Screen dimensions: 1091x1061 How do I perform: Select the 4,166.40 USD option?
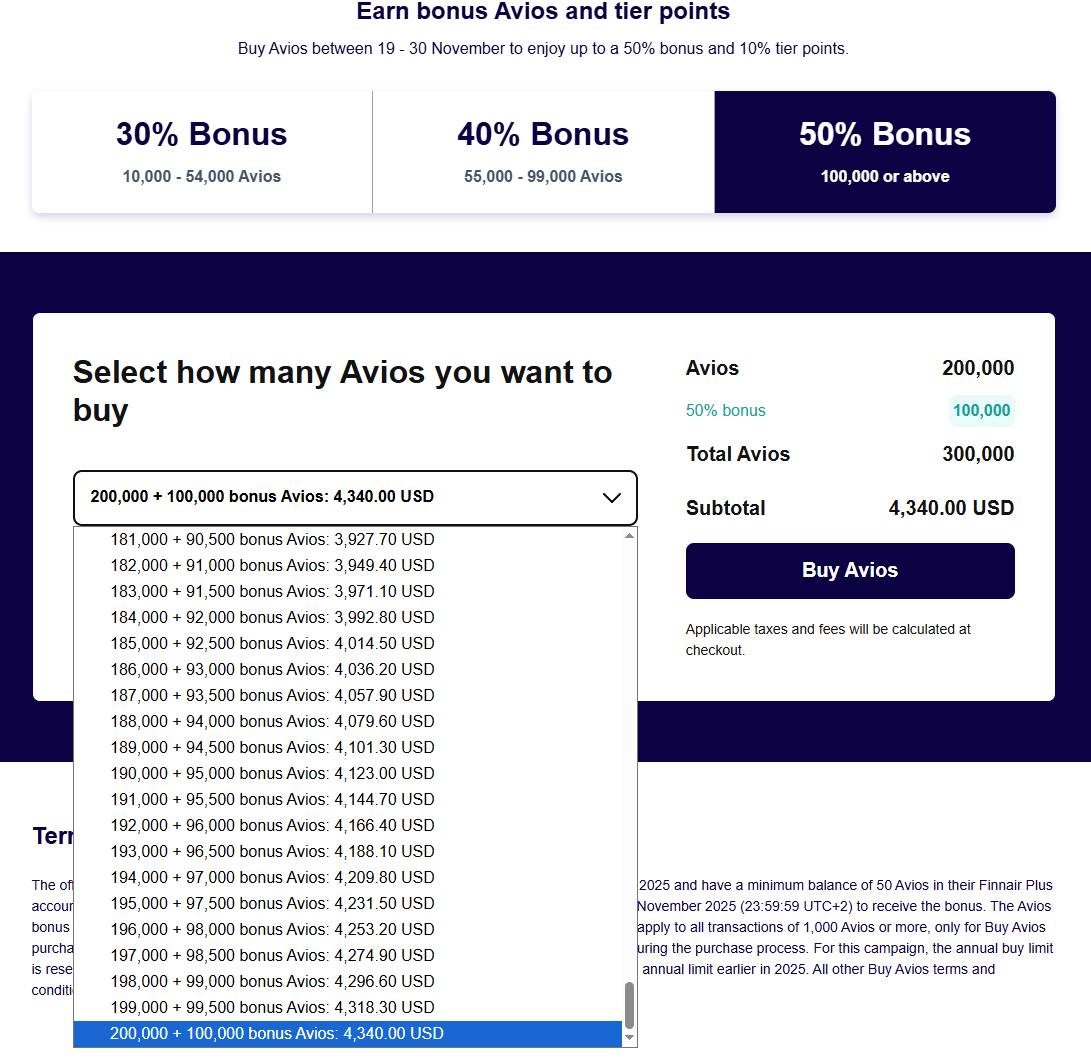[272, 825]
